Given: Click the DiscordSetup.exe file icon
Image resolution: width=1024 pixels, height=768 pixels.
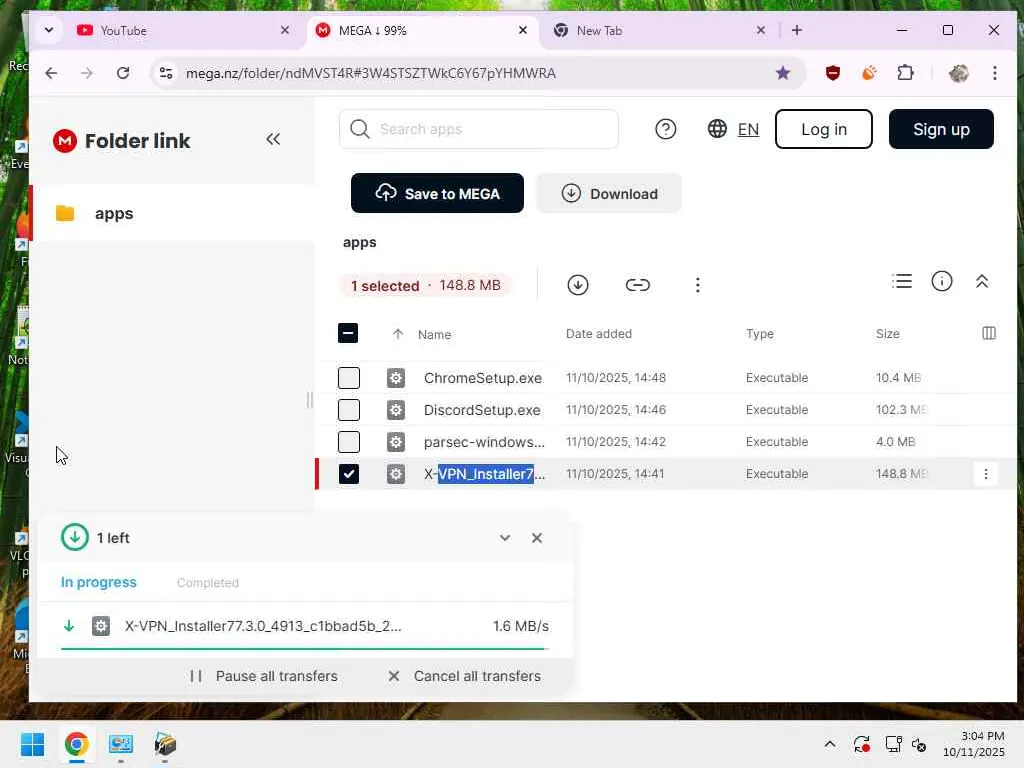Looking at the screenshot, I should tap(396, 409).
